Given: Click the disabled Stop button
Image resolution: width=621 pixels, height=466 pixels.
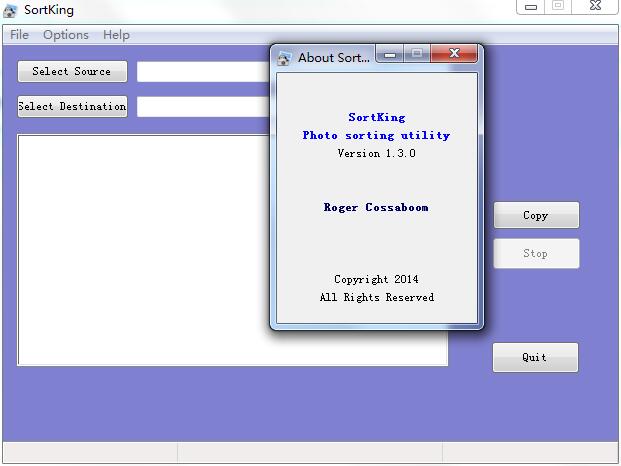Looking at the screenshot, I should pyautogui.click(x=536, y=253).
